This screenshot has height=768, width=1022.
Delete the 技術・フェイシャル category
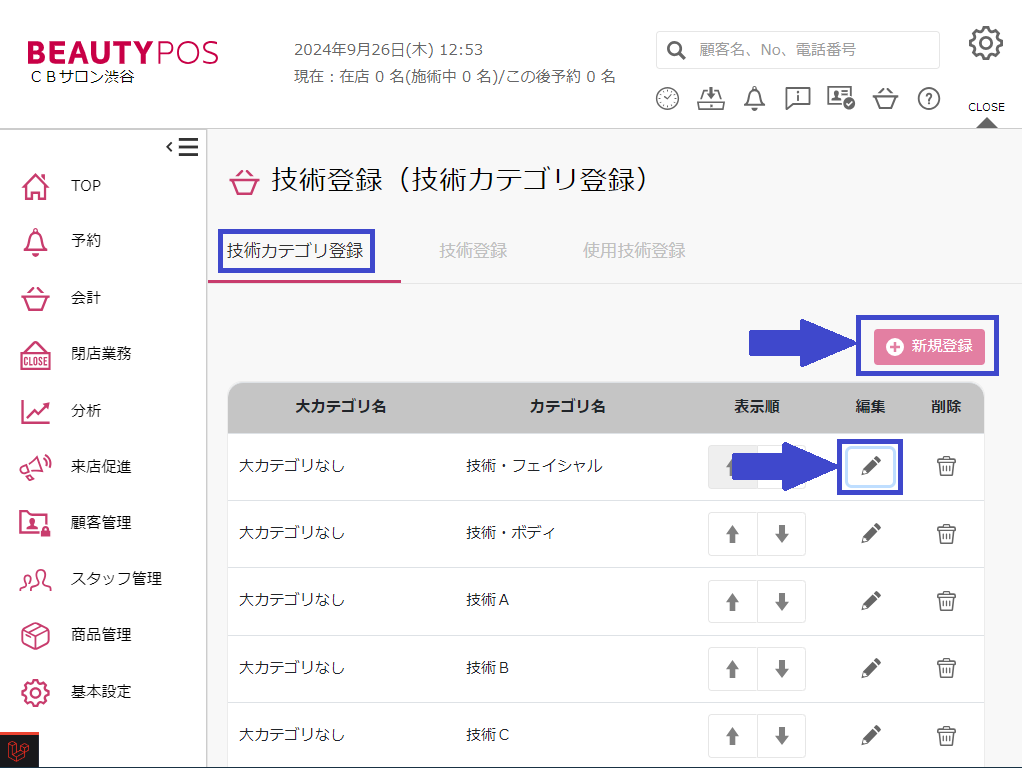click(x=946, y=466)
